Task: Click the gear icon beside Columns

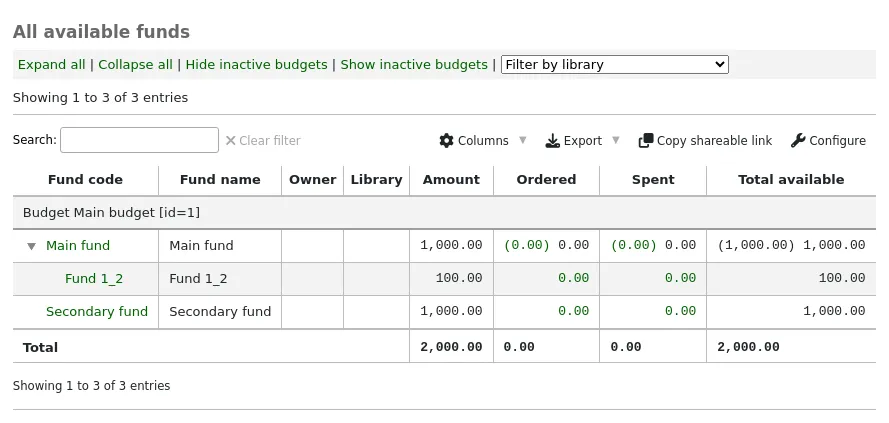Action: click(446, 141)
